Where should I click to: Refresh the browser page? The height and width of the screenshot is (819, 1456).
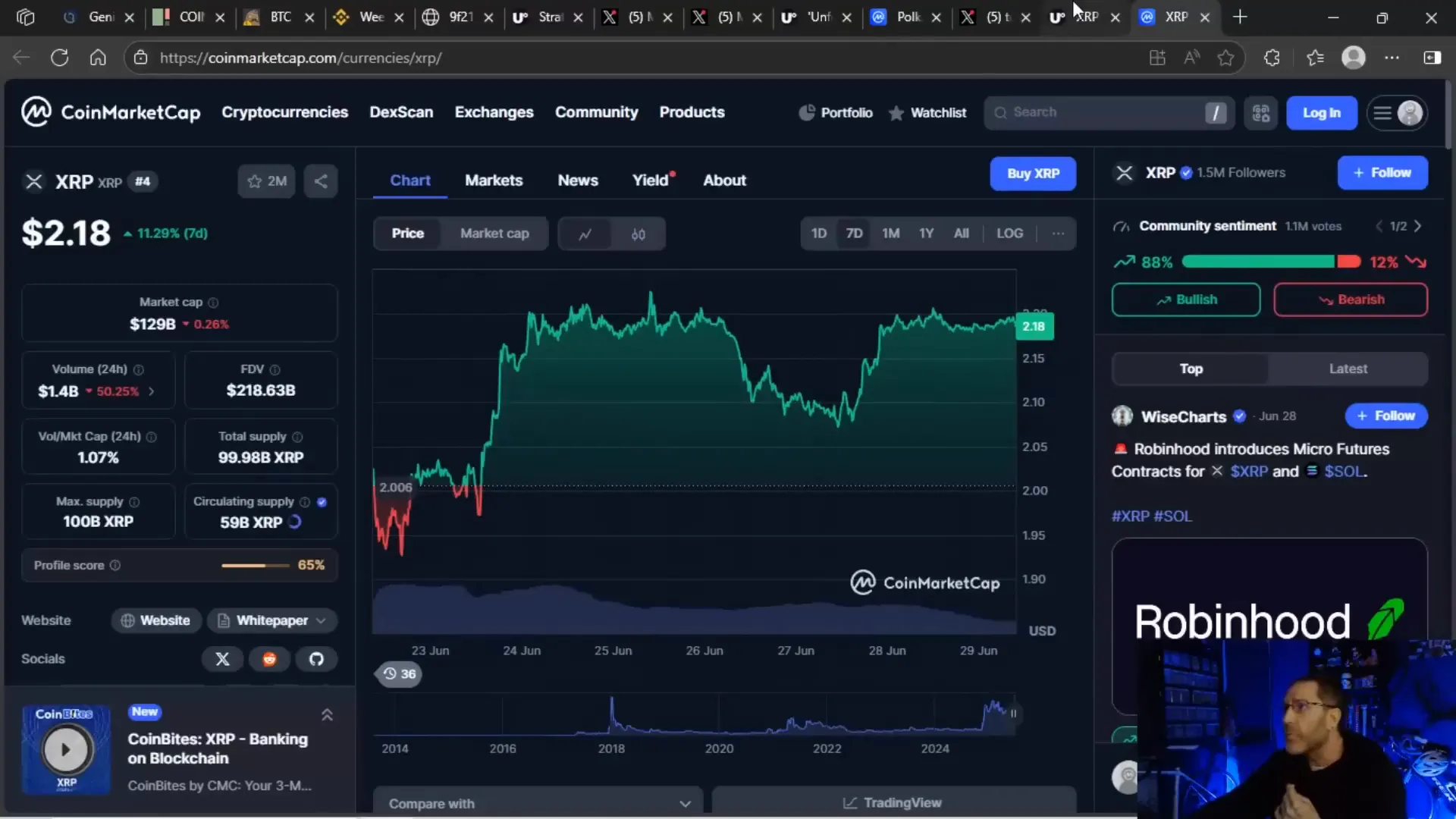(x=60, y=58)
